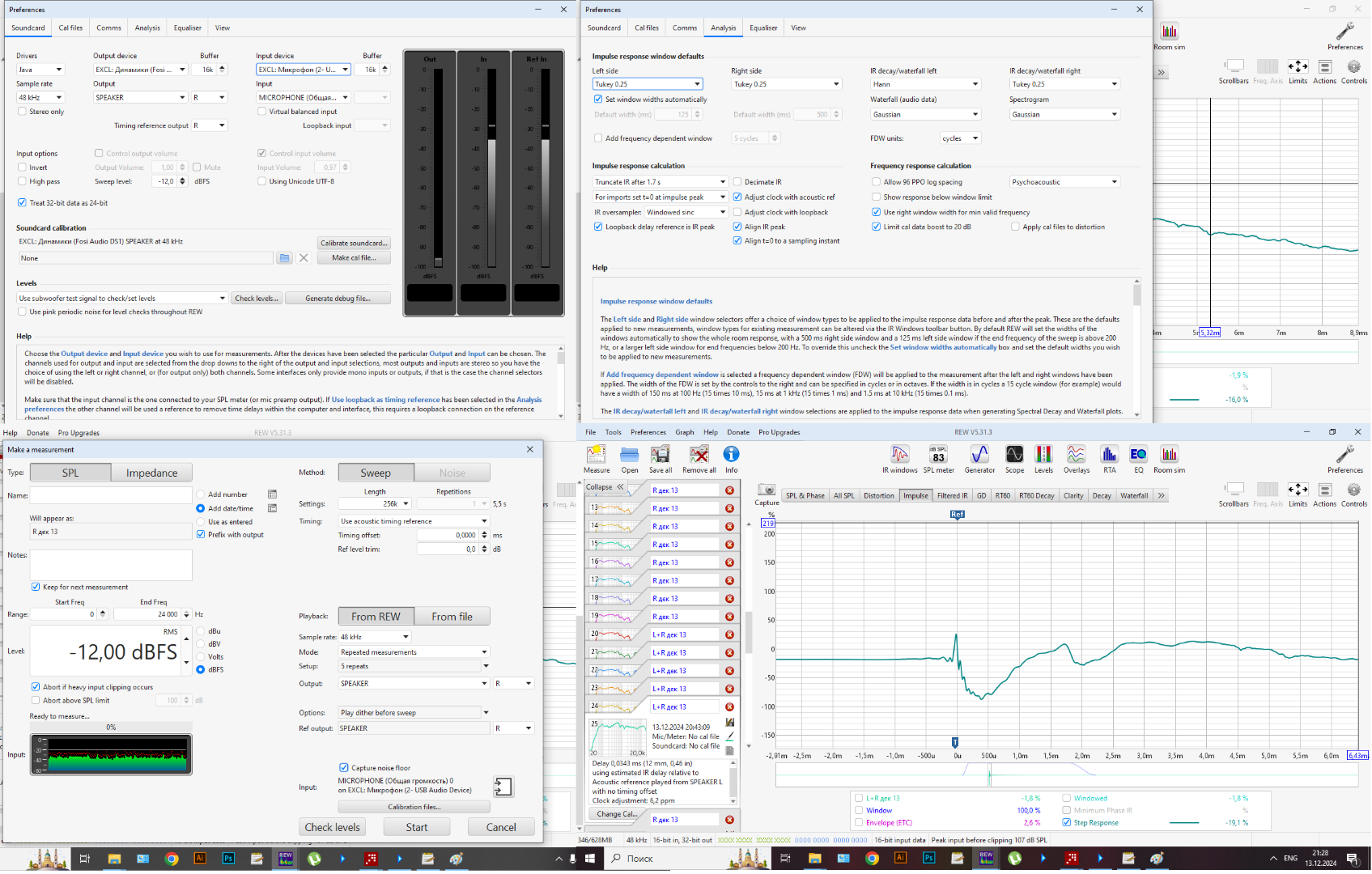Click the Out level meter slider
Viewport: 1372px width, 874px height.
coord(438,261)
